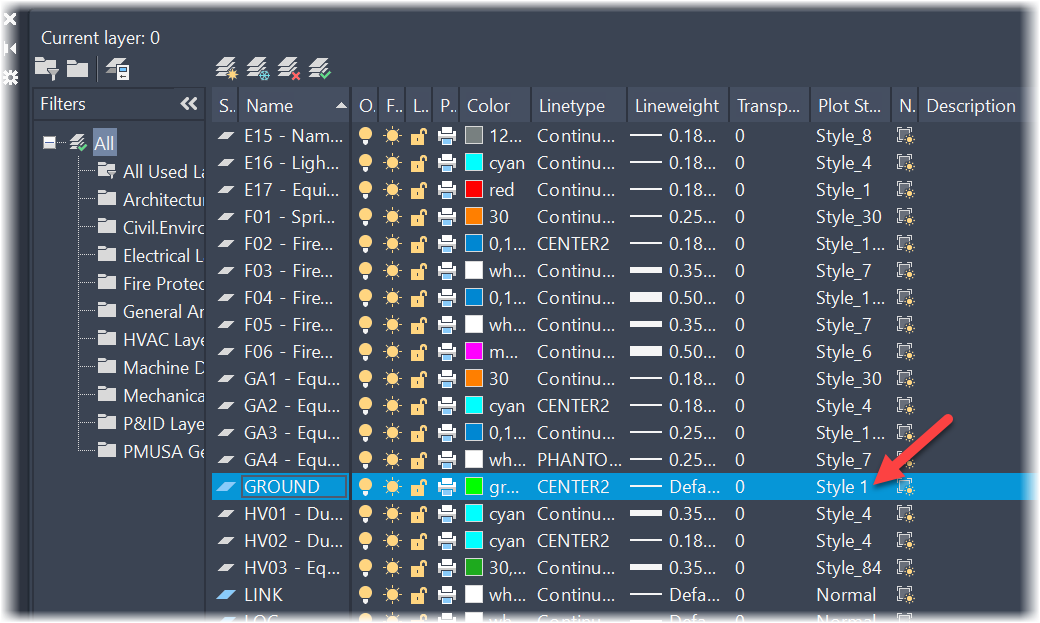Toggle freeze sun icon for layer E16
The image size is (1040, 623).
(393, 163)
